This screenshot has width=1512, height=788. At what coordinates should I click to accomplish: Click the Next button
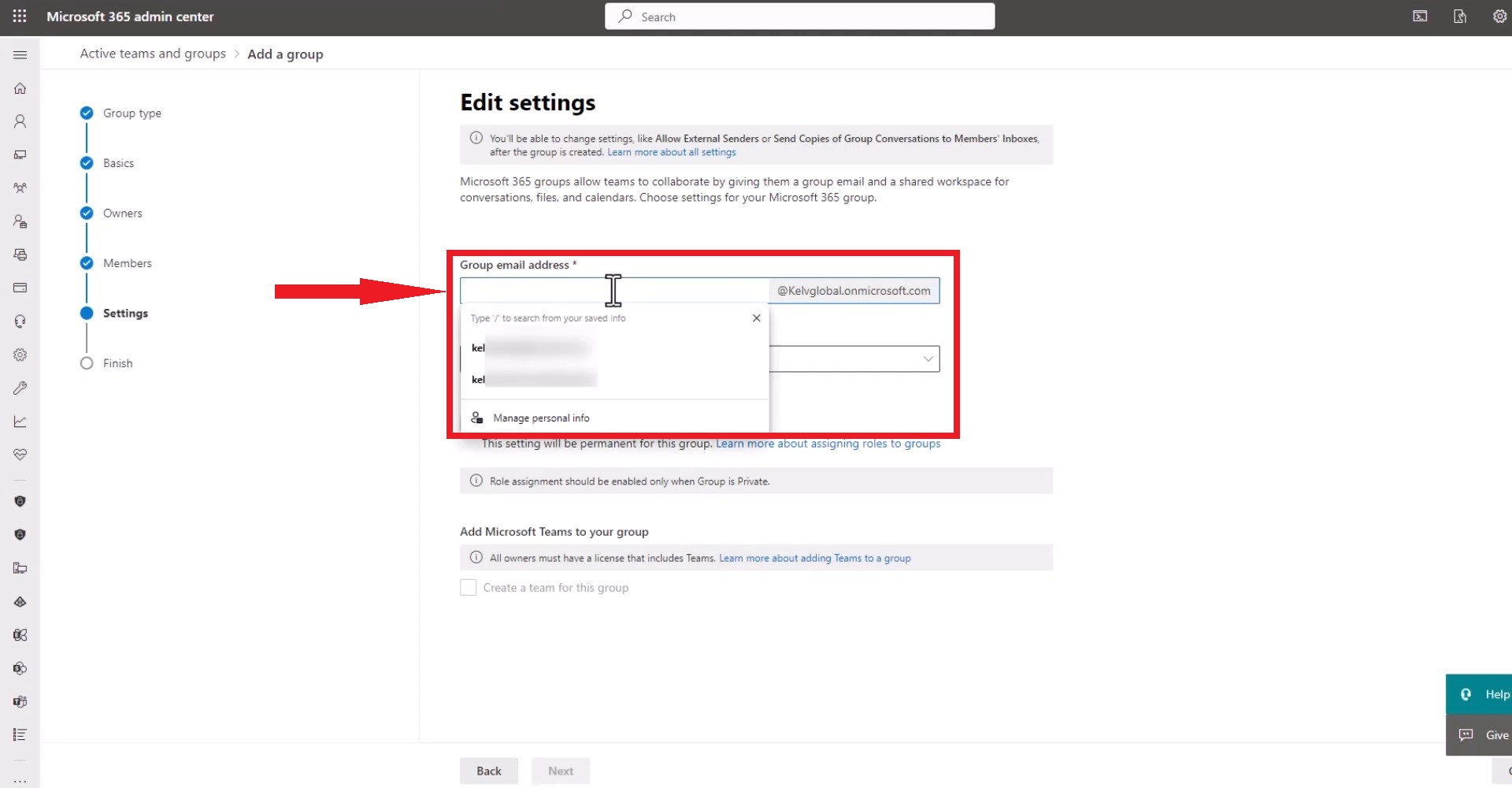point(561,771)
